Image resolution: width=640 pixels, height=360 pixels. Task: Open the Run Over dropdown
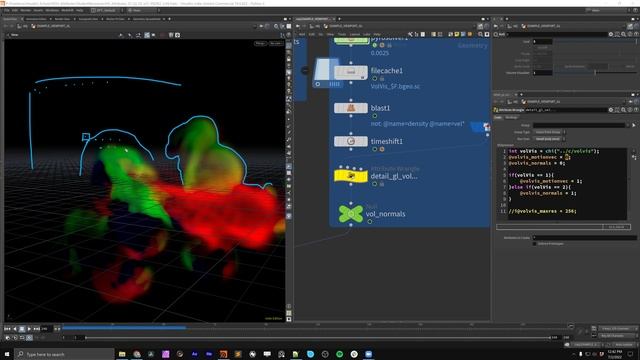coord(549,139)
